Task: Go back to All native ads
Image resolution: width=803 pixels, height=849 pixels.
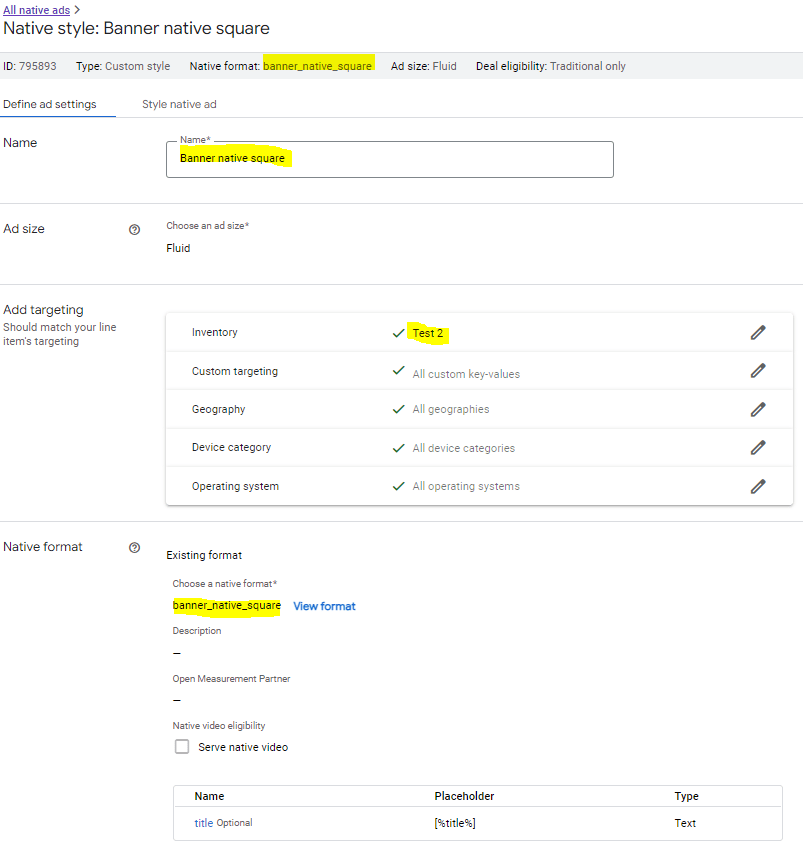Action: click(x=36, y=10)
